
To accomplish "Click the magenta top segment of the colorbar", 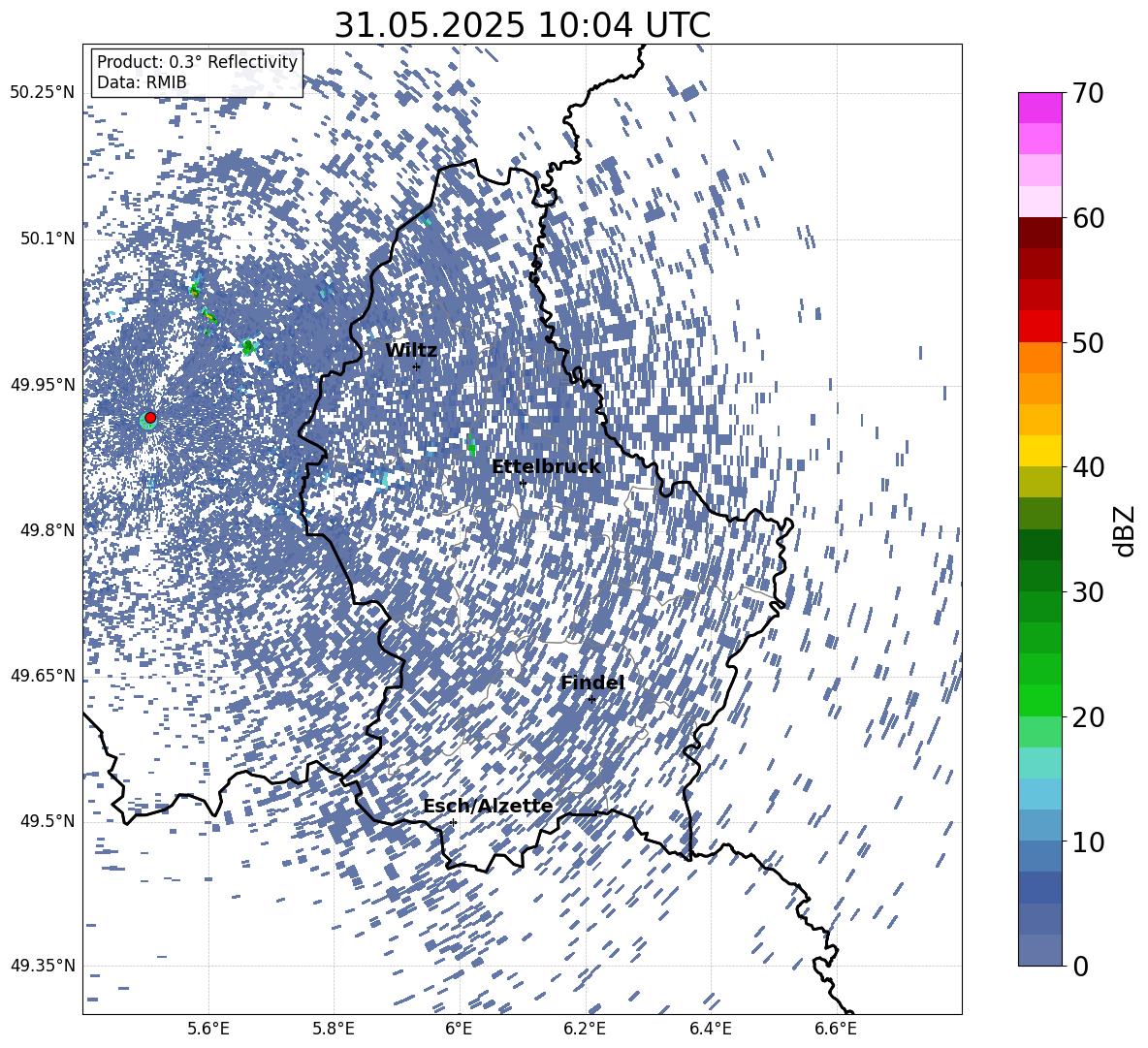I will 1039,108.
